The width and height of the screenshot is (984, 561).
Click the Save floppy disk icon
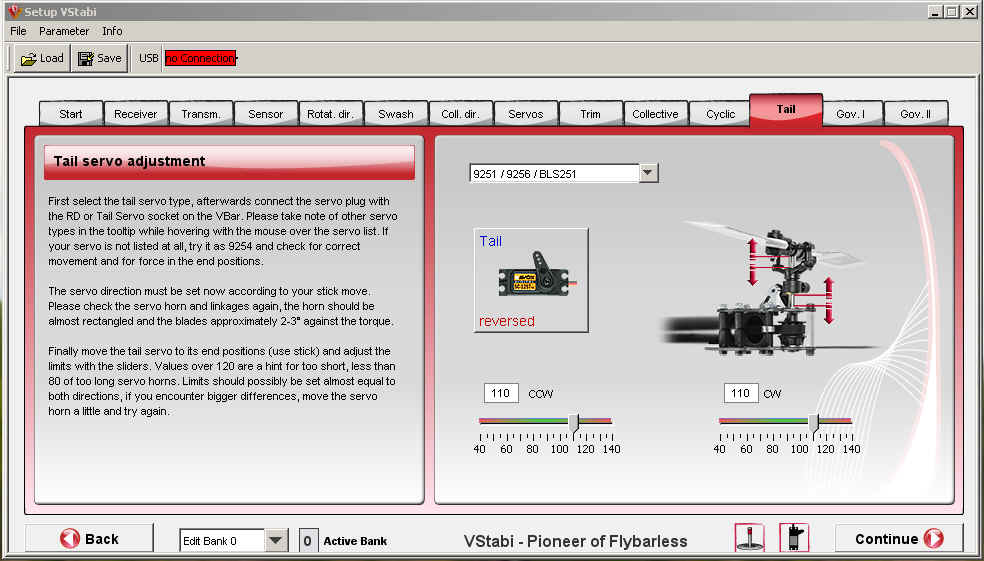click(85, 58)
